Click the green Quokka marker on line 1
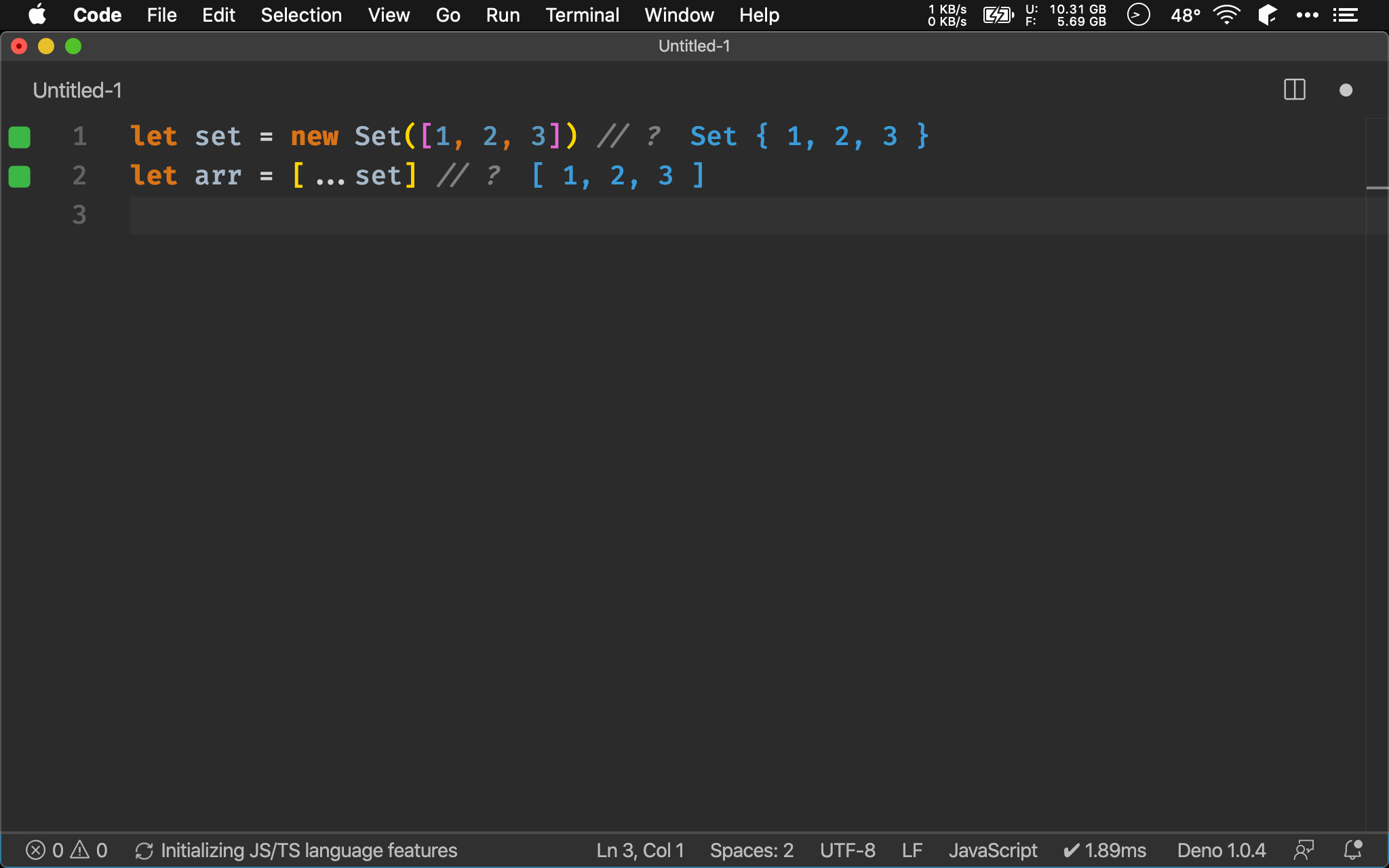Image resolution: width=1389 pixels, height=868 pixels. 19,137
